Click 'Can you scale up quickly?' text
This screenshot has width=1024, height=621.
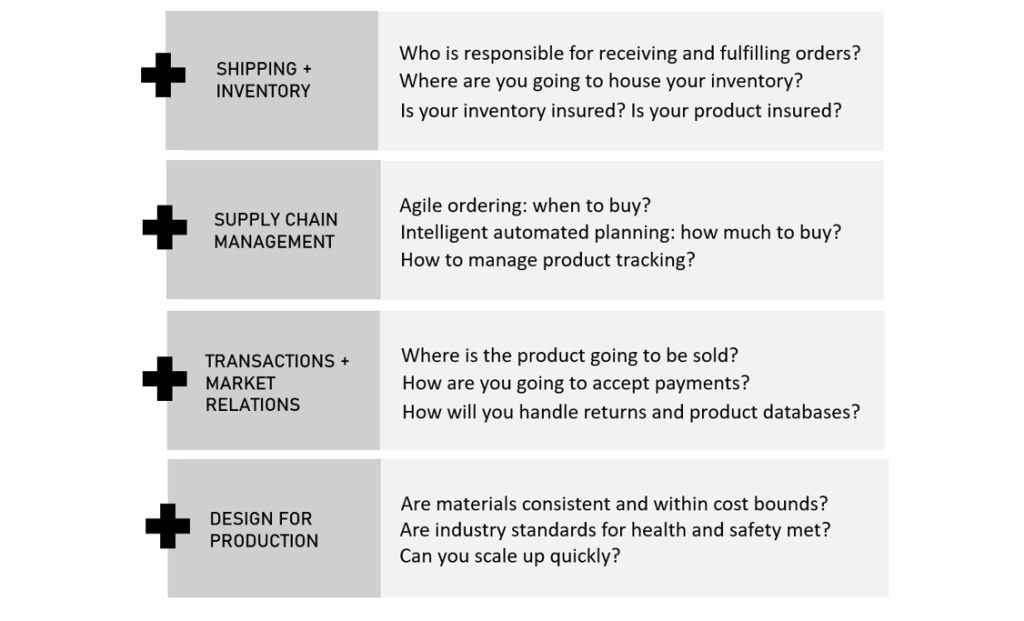[510, 556]
